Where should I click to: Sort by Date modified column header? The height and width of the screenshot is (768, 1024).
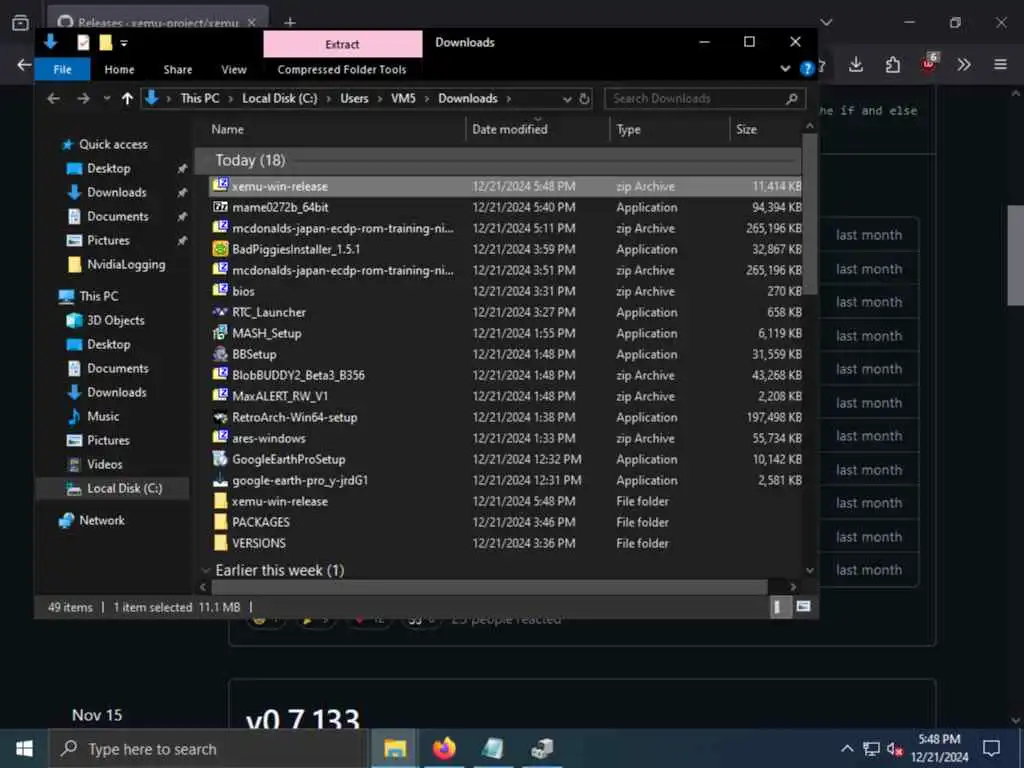(x=538, y=129)
